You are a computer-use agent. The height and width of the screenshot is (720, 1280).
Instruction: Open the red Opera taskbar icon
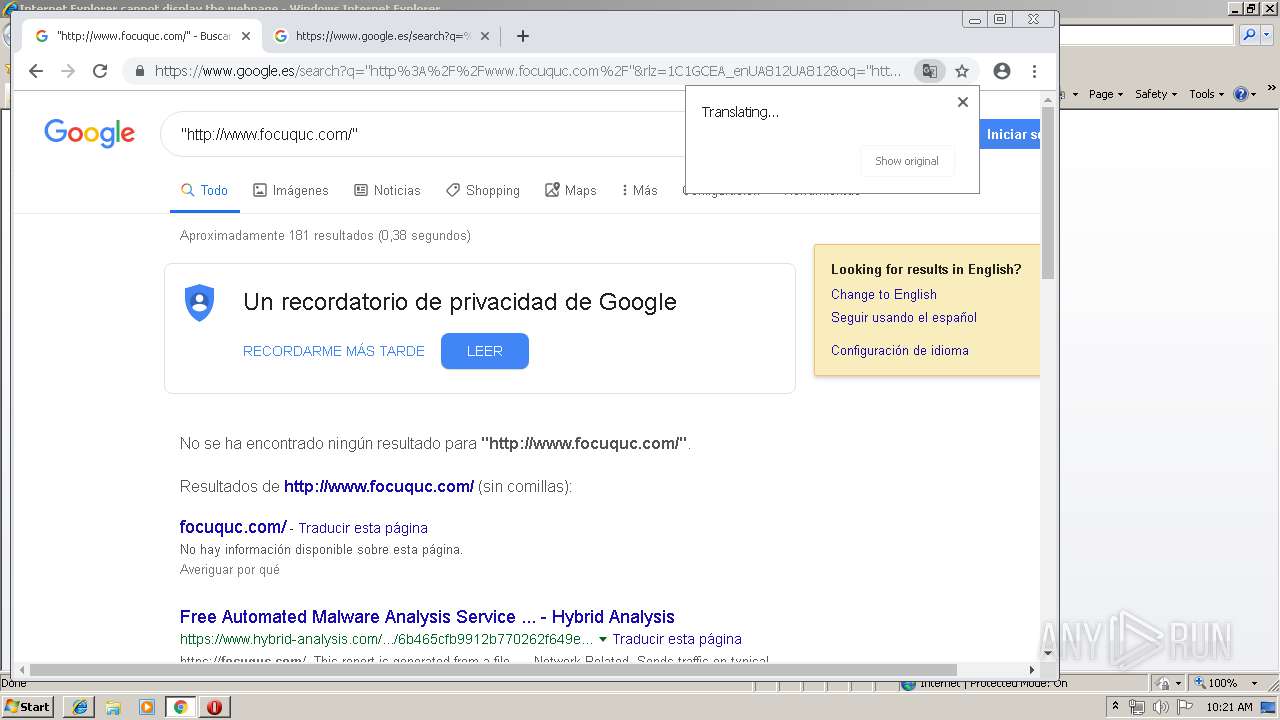click(x=214, y=707)
